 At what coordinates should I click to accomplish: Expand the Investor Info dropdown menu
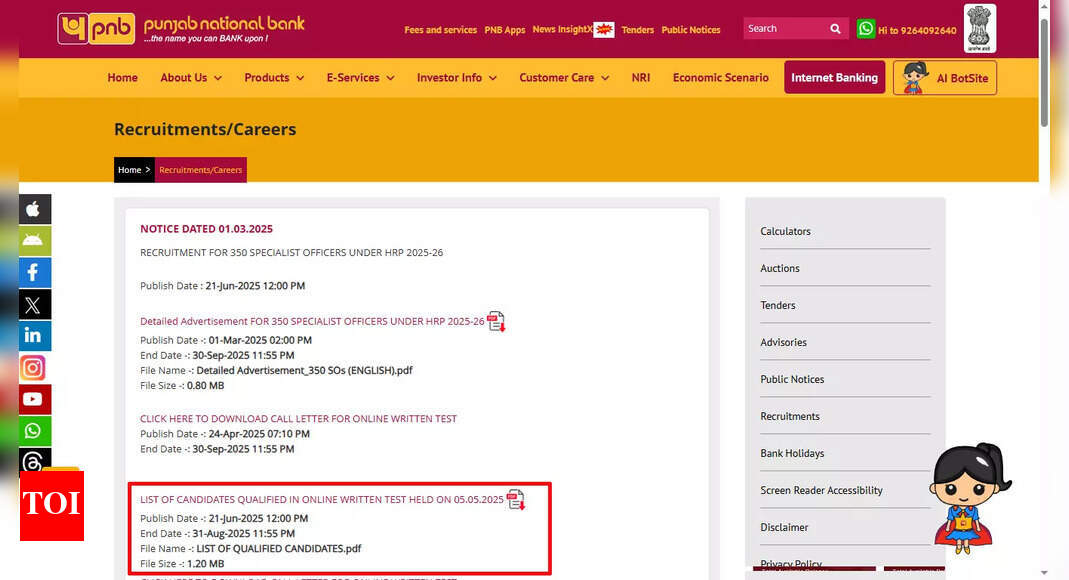[x=456, y=78]
